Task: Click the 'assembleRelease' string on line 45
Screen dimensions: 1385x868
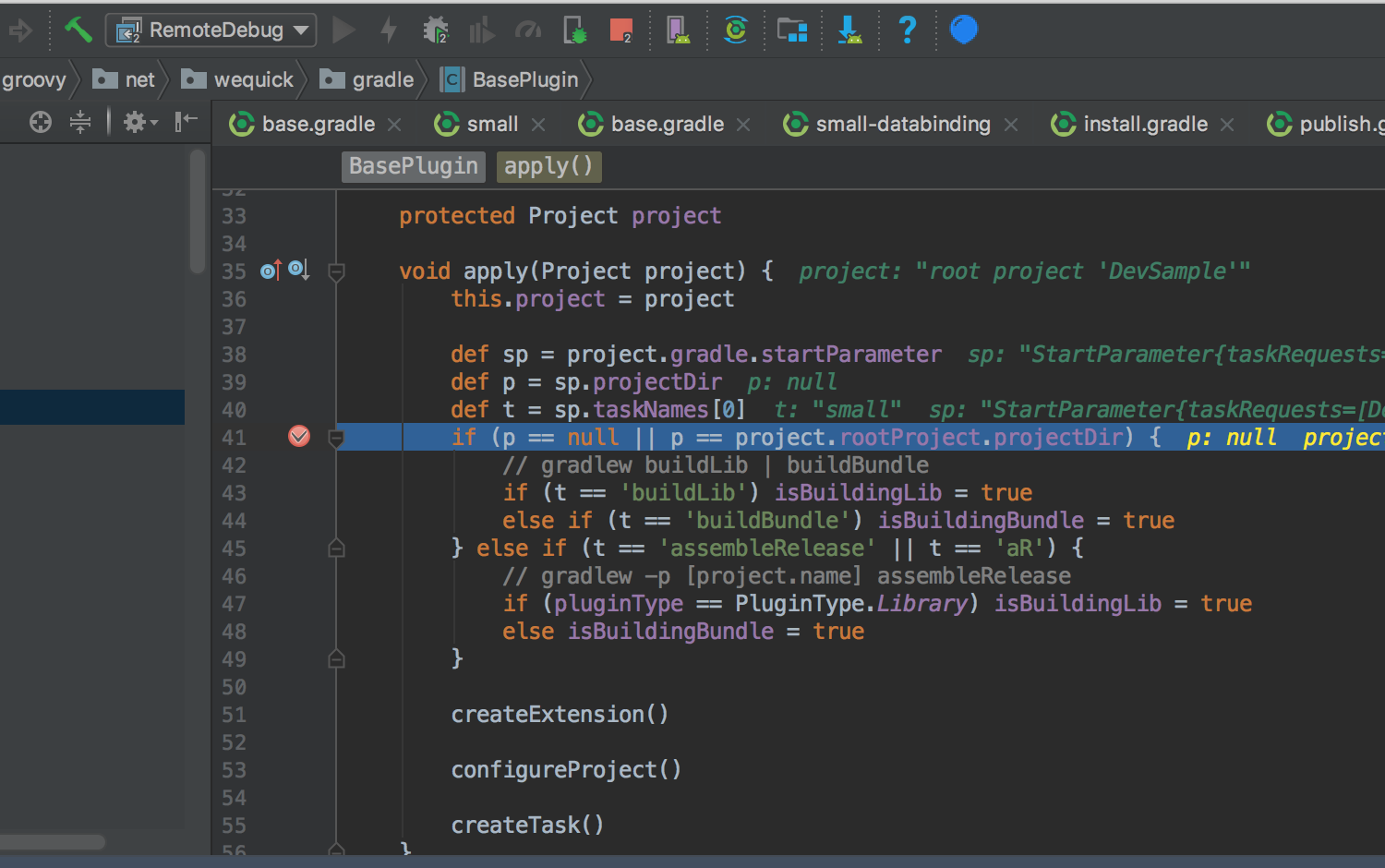Action: coord(767,549)
